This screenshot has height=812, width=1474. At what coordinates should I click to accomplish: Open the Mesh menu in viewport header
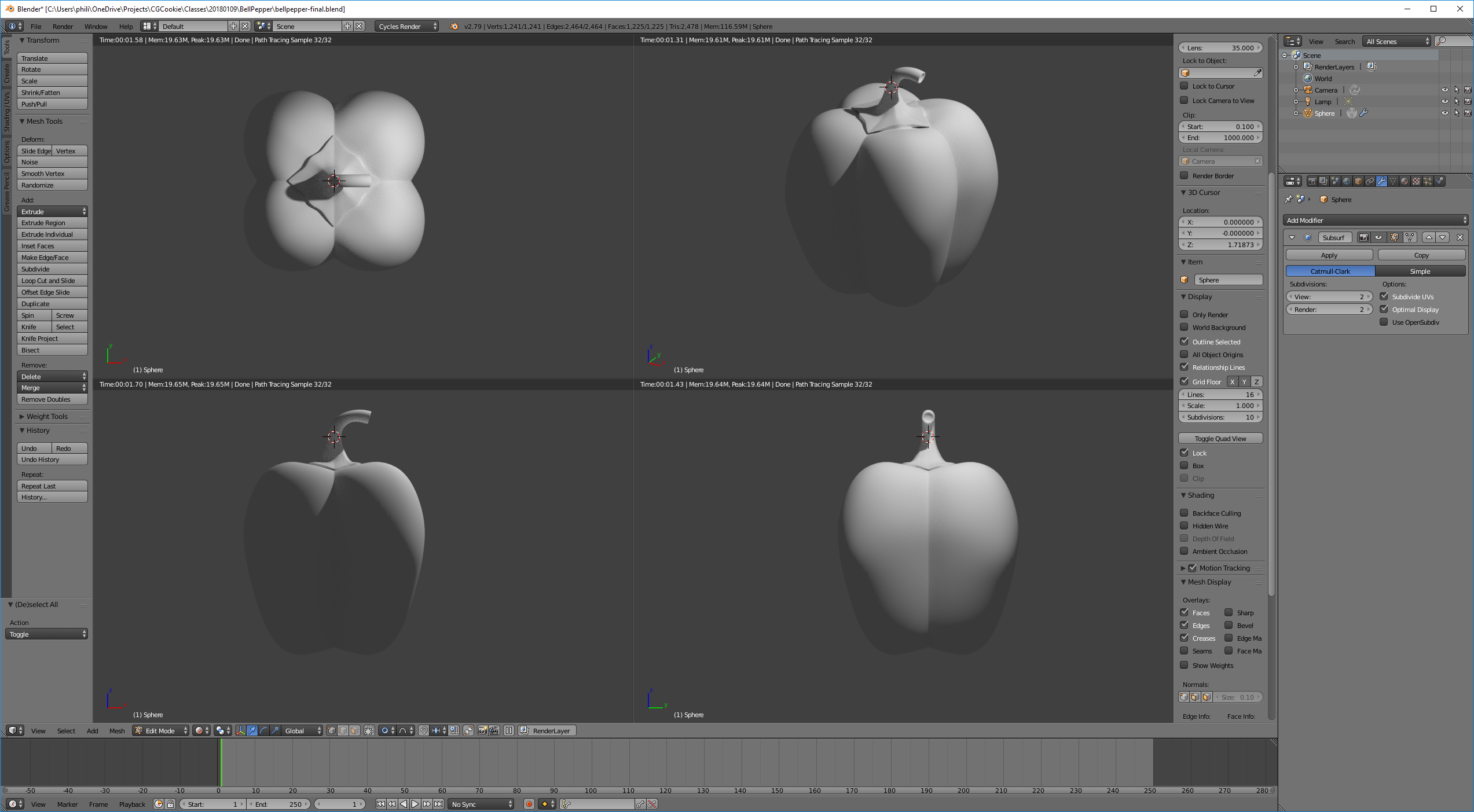[117, 730]
